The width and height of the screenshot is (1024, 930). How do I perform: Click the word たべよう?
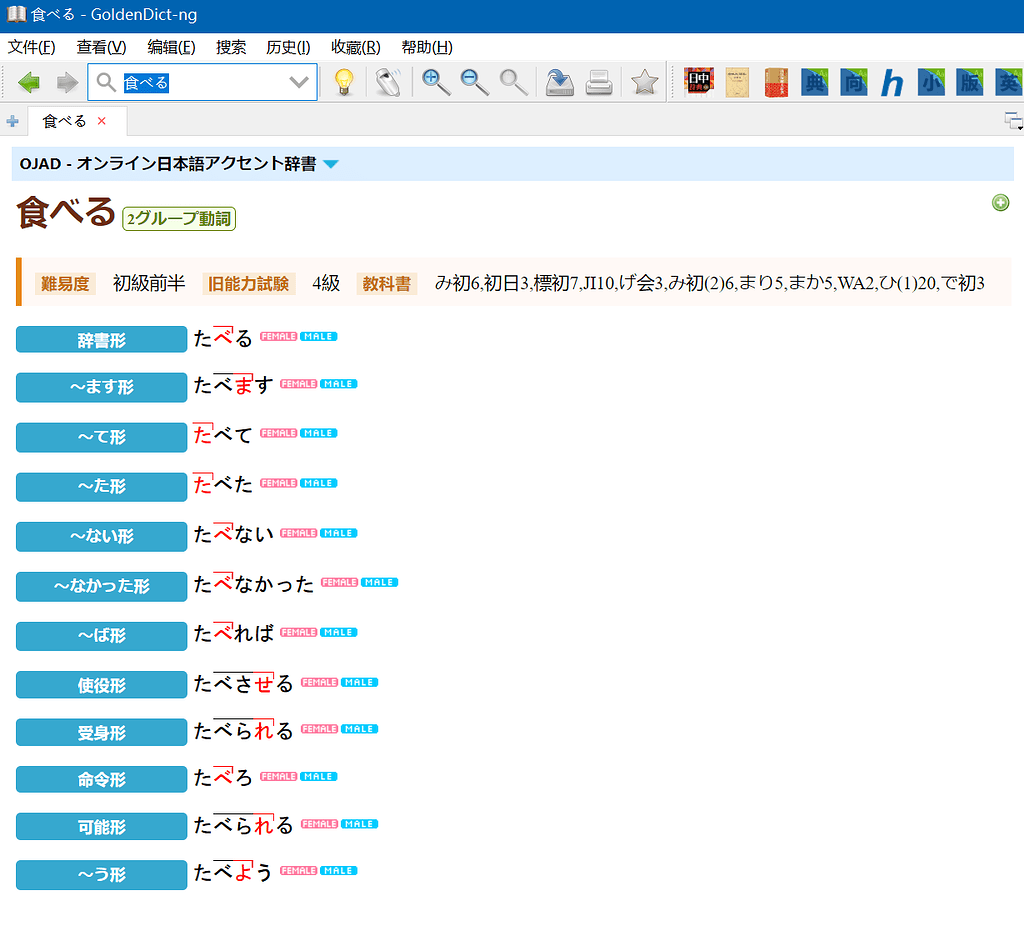[232, 872]
